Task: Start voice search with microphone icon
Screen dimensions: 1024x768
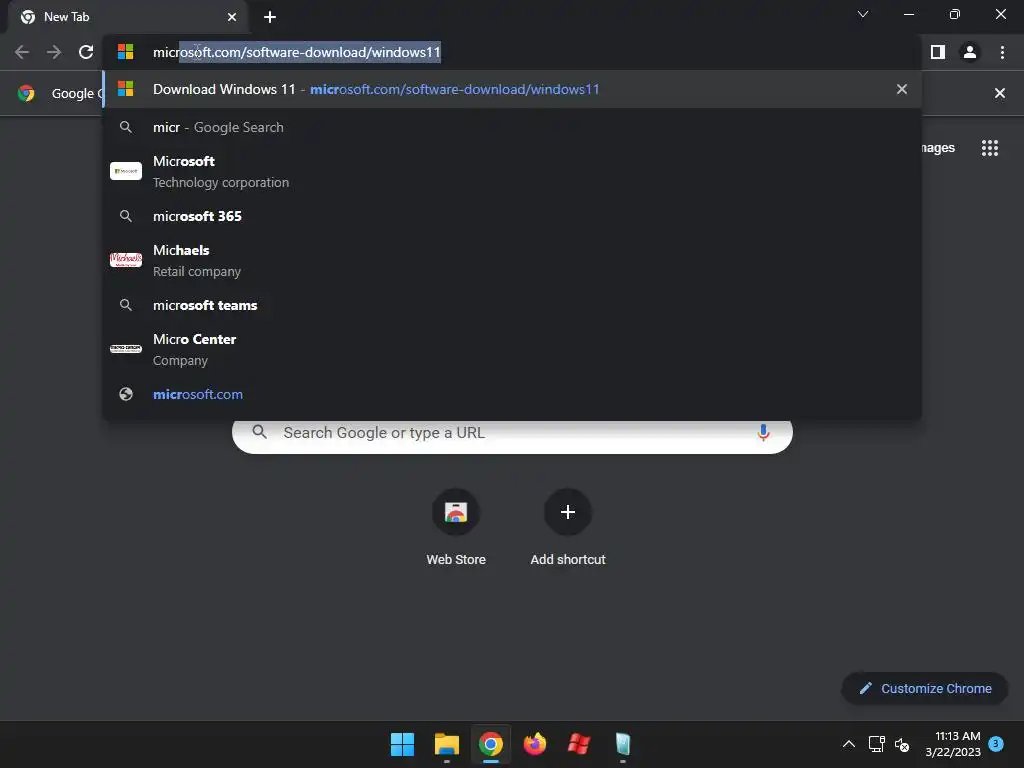Action: click(x=763, y=432)
